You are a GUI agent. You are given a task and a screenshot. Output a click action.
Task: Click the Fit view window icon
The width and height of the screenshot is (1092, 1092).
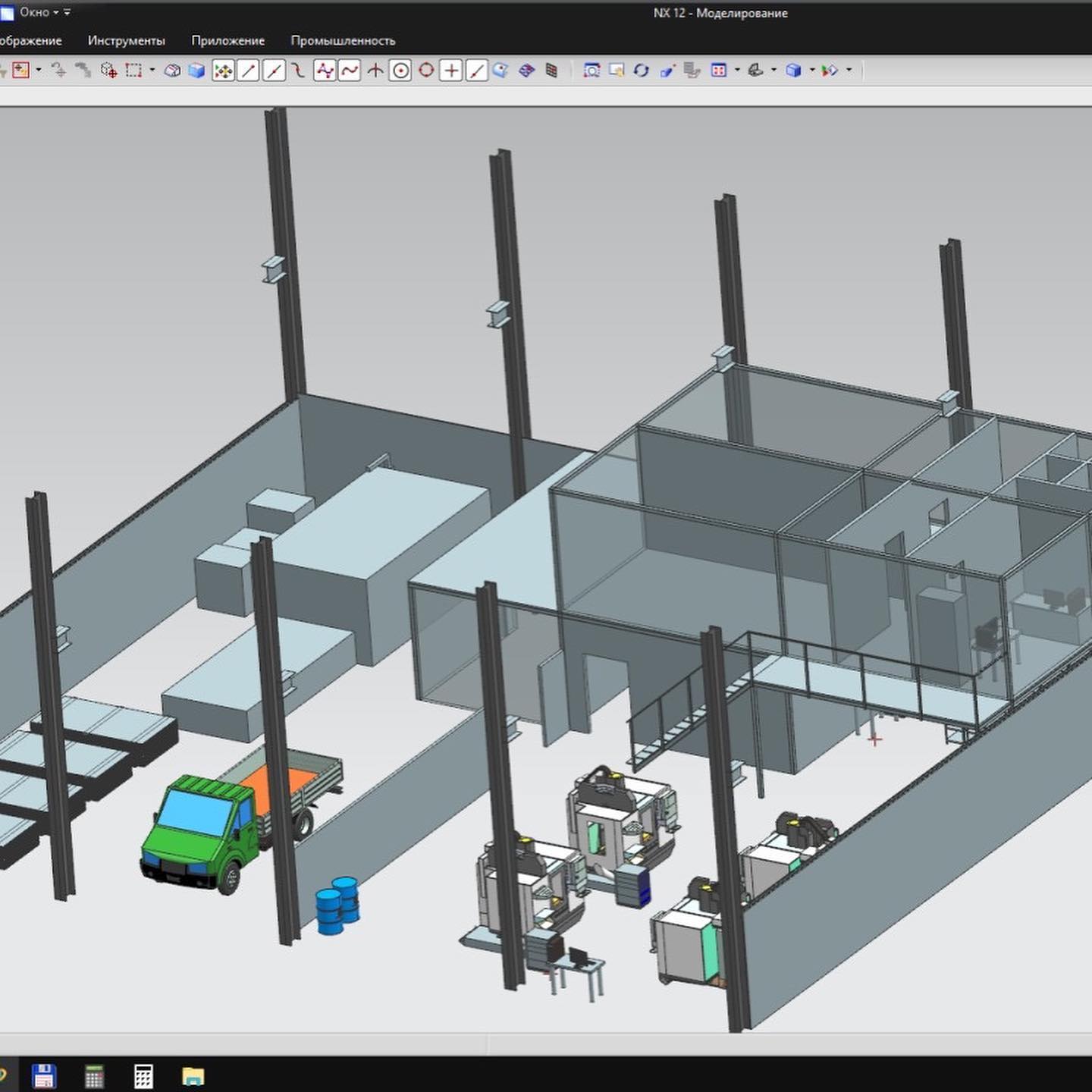(x=617, y=71)
